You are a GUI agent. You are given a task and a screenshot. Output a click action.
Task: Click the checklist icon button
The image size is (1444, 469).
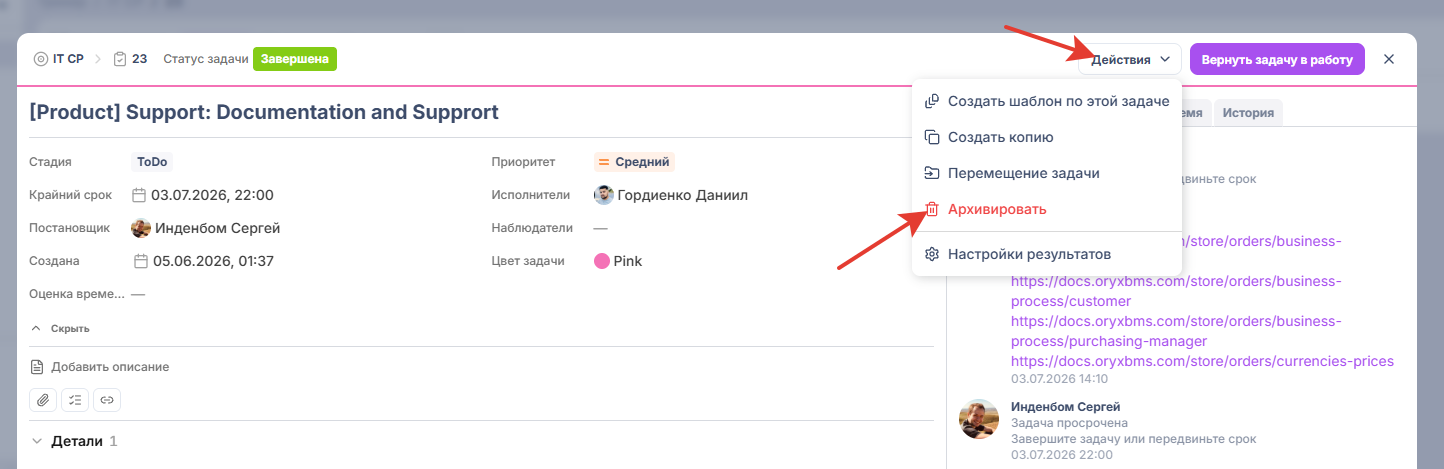coord(75,400)
